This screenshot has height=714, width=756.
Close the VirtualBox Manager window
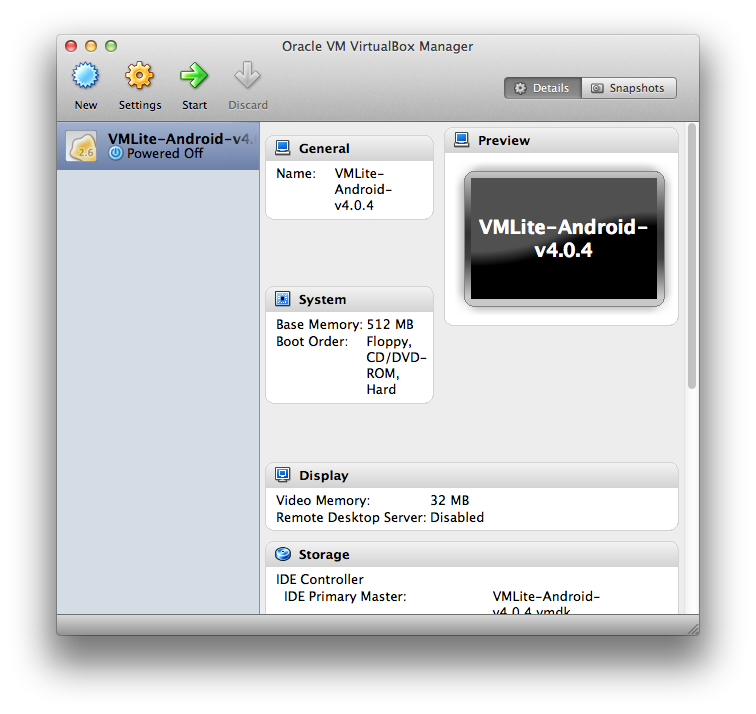pos(71,46)
